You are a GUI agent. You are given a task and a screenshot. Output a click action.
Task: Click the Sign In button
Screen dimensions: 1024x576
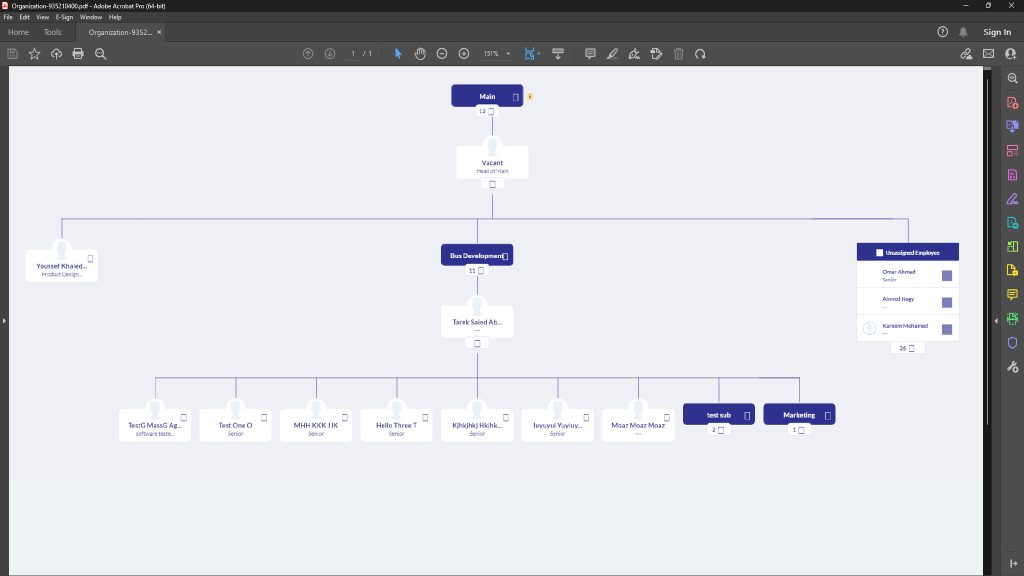tap(997, 32)
